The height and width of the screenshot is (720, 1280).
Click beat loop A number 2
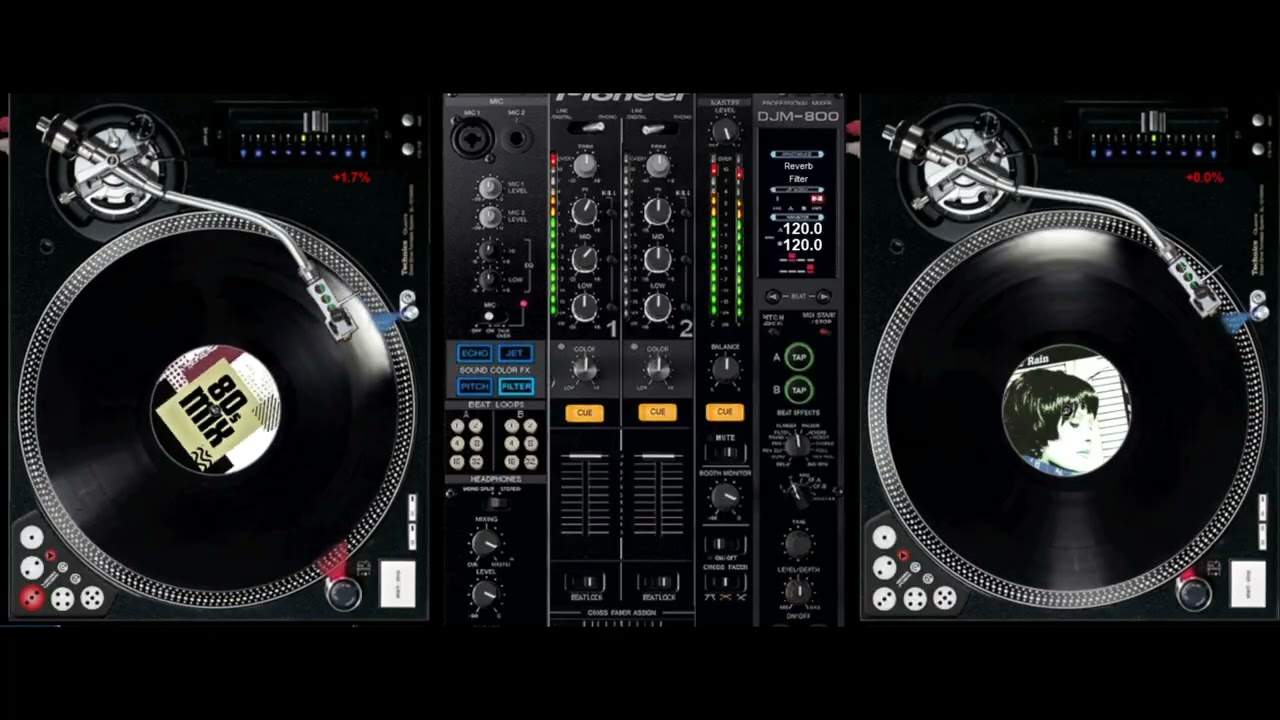pyautogui.click(x=476, y=426)
